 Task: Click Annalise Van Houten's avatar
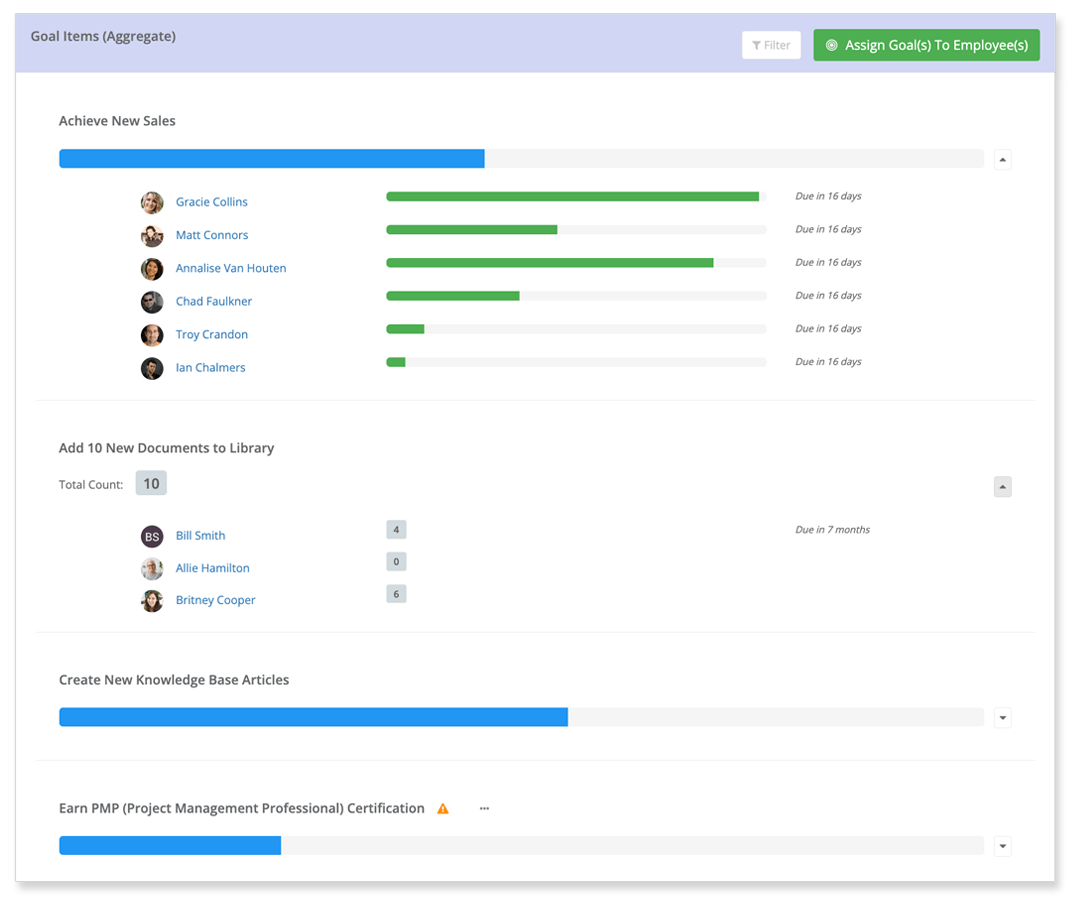coord(152,269)
